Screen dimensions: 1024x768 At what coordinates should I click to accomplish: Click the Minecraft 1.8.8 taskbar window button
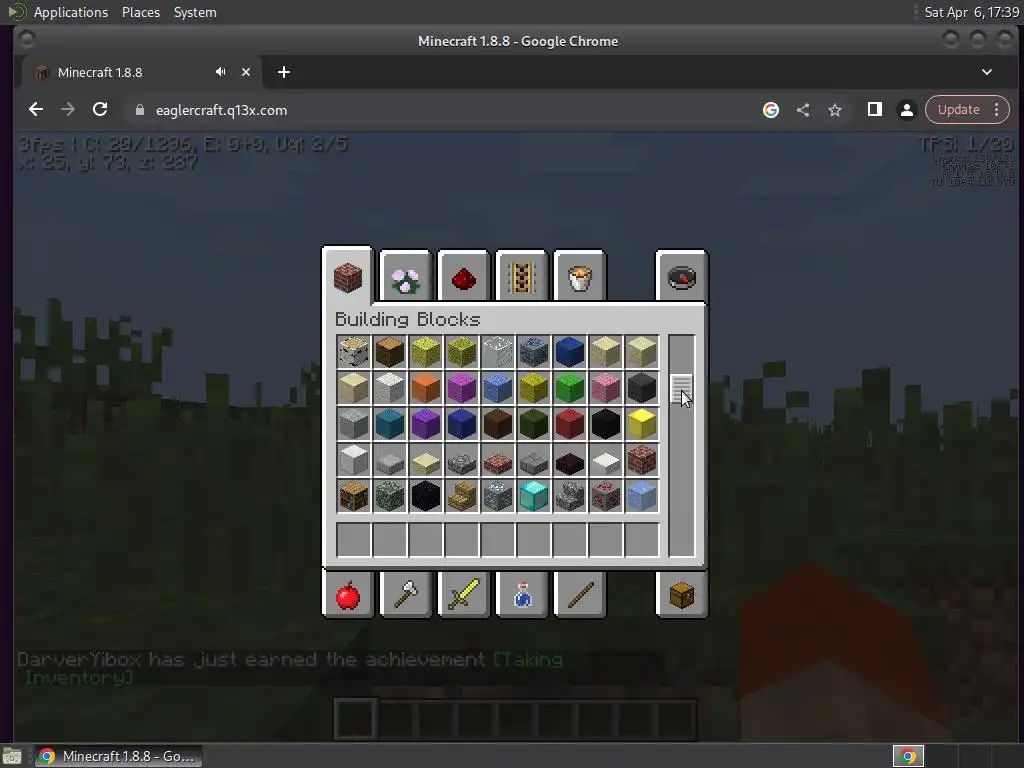click(x=118, y=756)
